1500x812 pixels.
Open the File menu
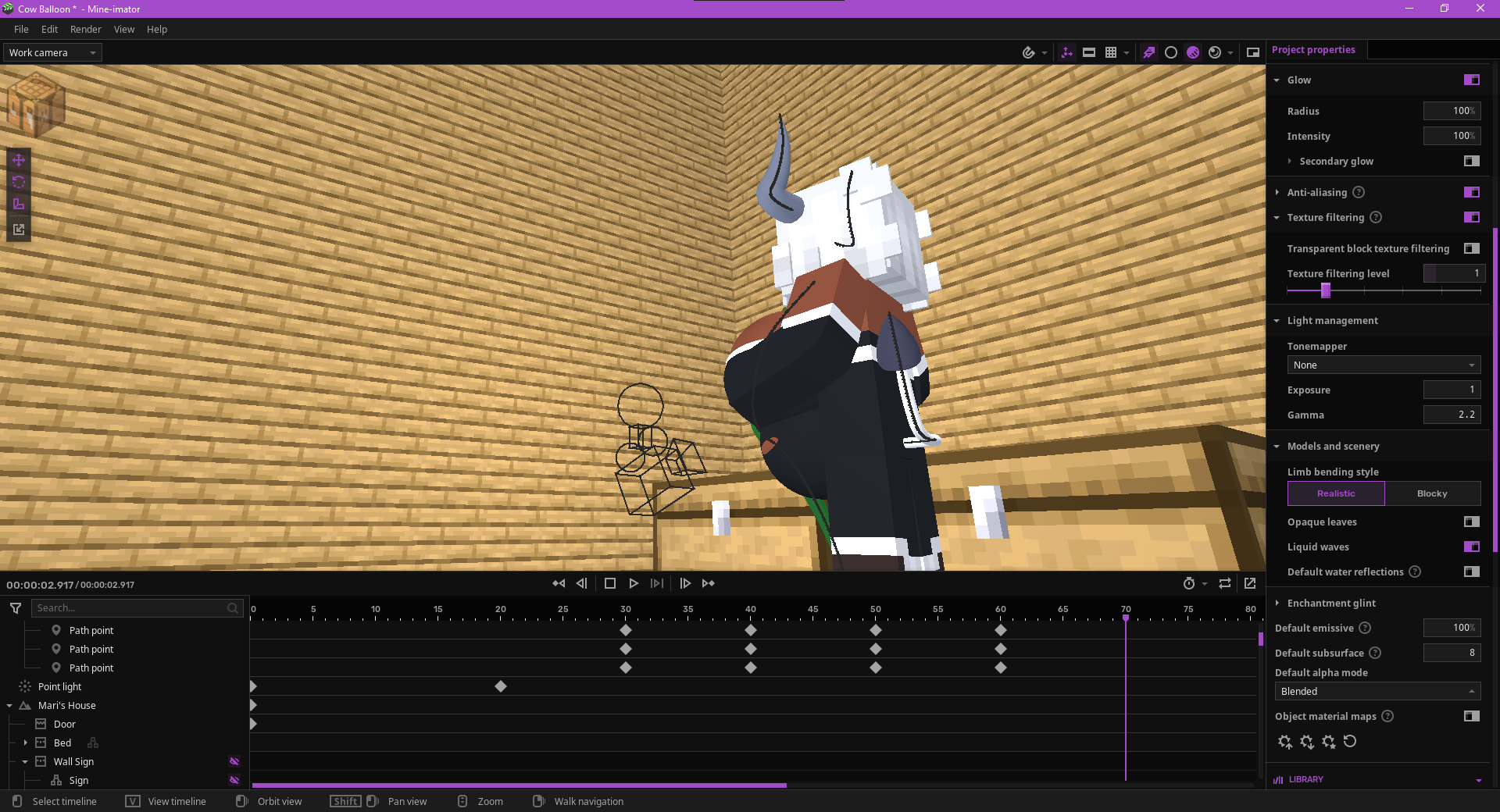[21, 29]
